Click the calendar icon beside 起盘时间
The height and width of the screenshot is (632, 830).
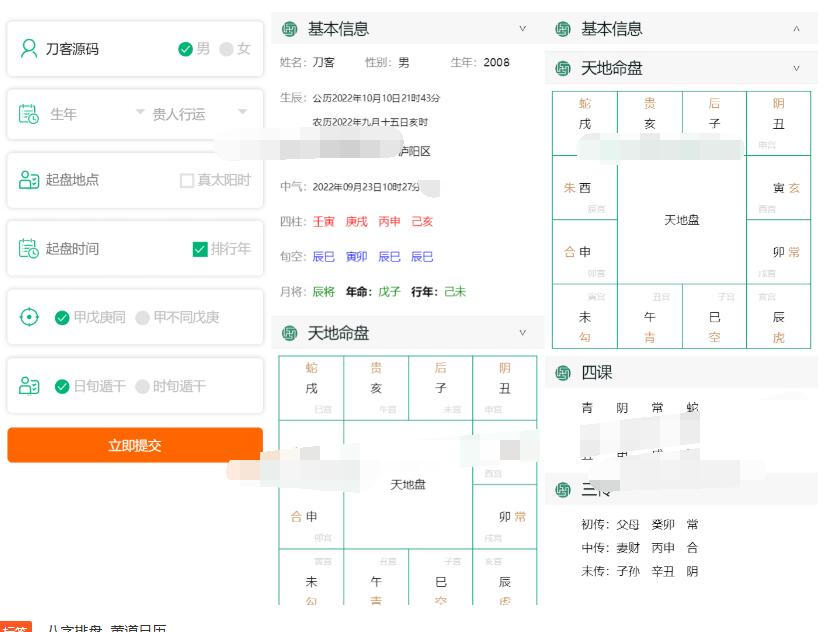pyautogui.click(x=26, y=248)
